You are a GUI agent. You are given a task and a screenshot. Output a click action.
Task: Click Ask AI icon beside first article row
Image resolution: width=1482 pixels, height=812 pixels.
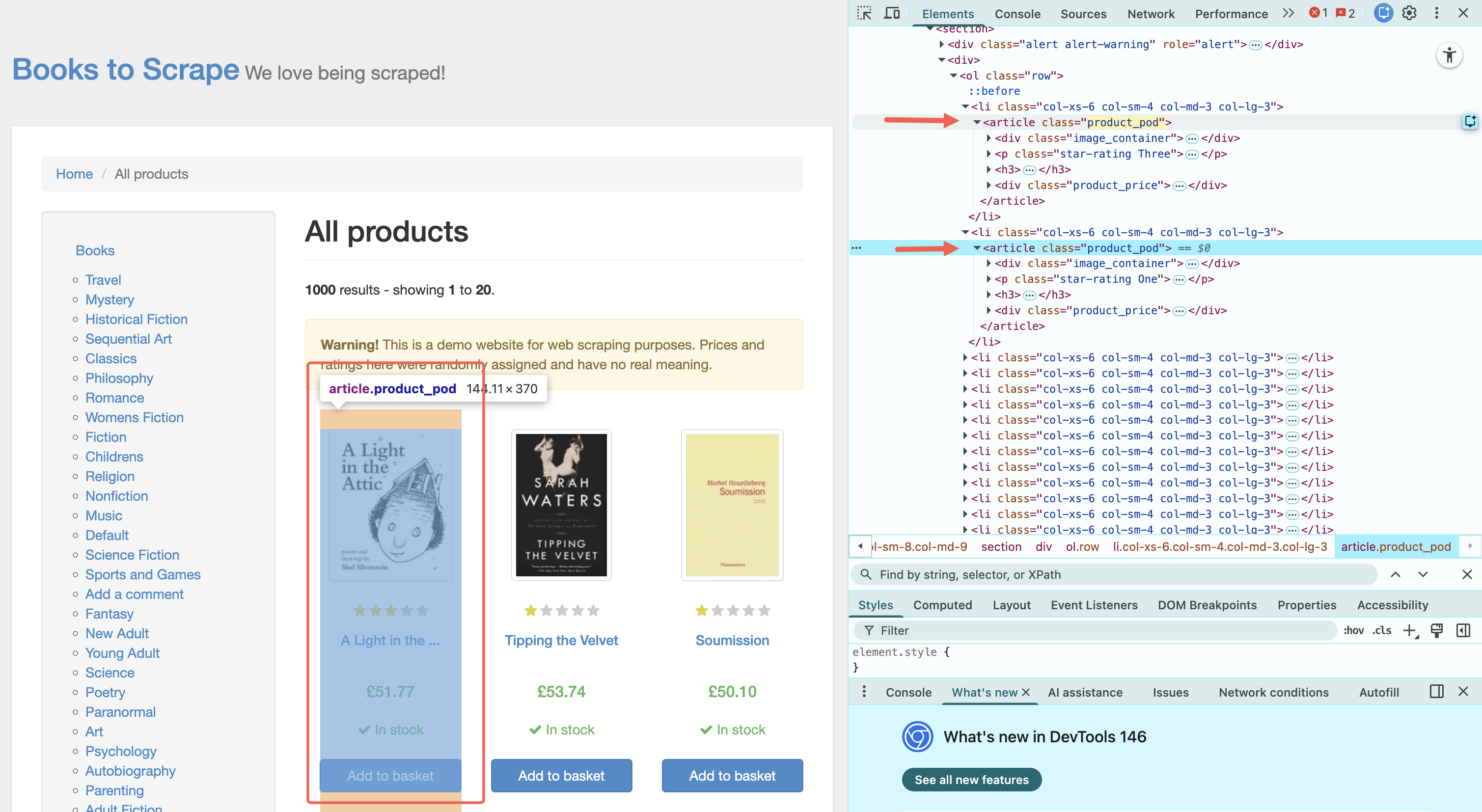[x=1470, y=121]
